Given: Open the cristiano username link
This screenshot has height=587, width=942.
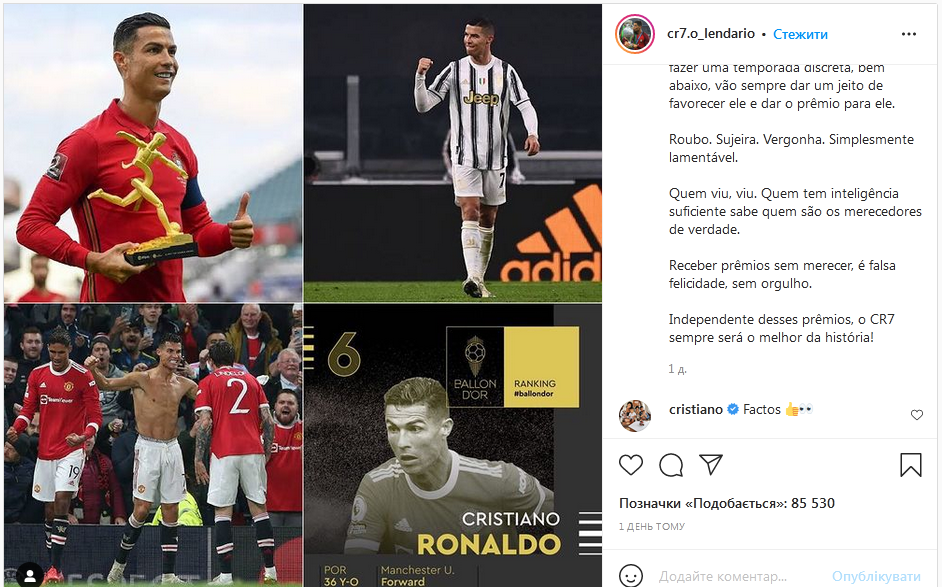Looking at the screenshot, I should (x=696, y=409).
